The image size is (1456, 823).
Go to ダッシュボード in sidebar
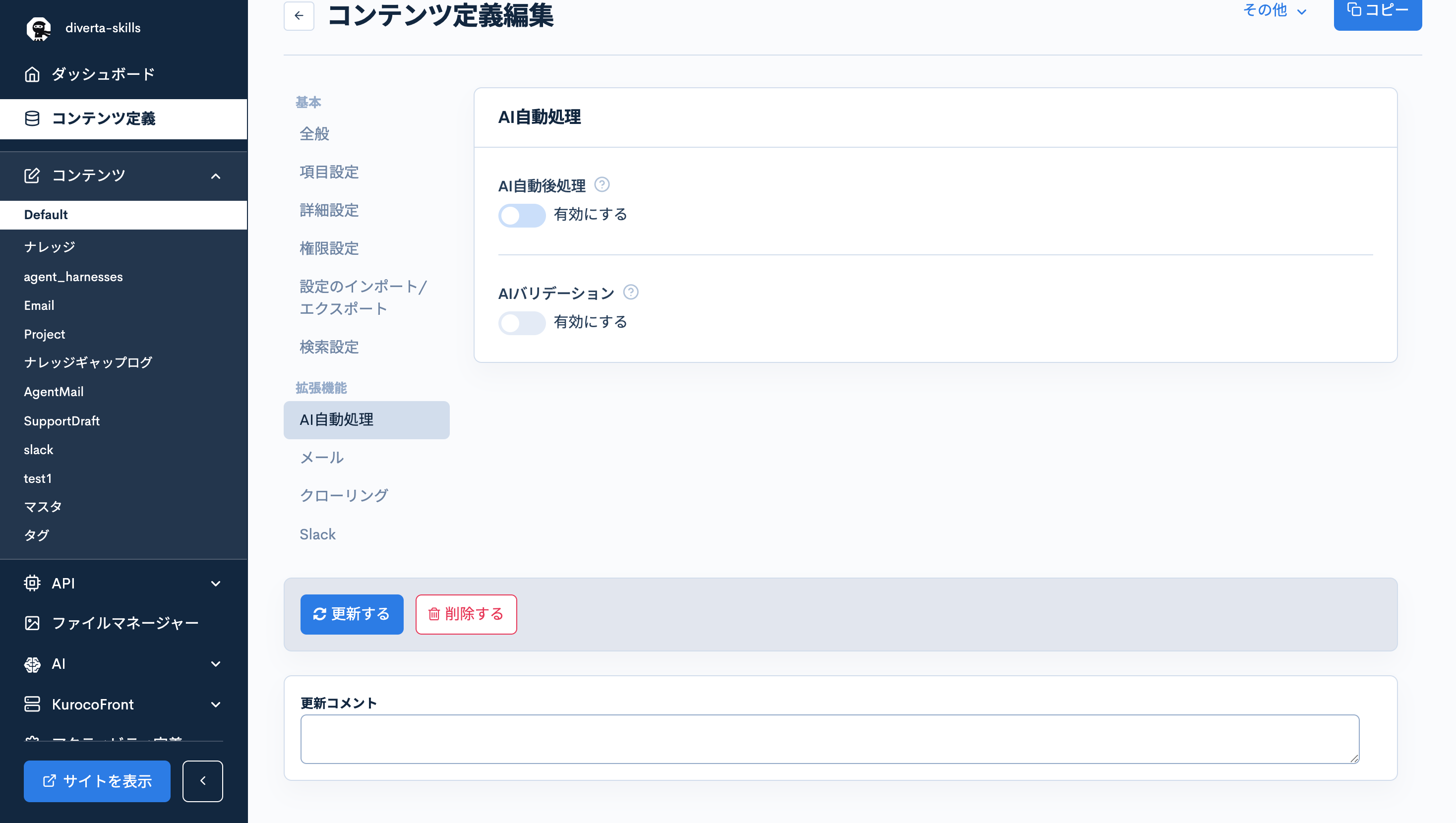click(123, 74)
